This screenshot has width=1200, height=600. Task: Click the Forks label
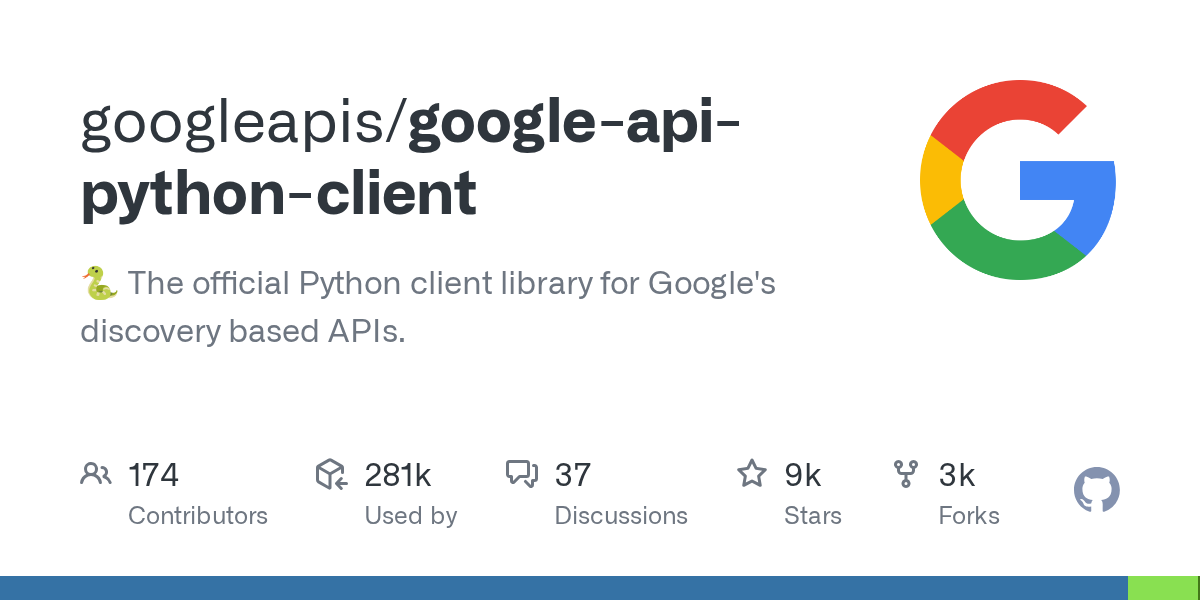coord(969,516)
